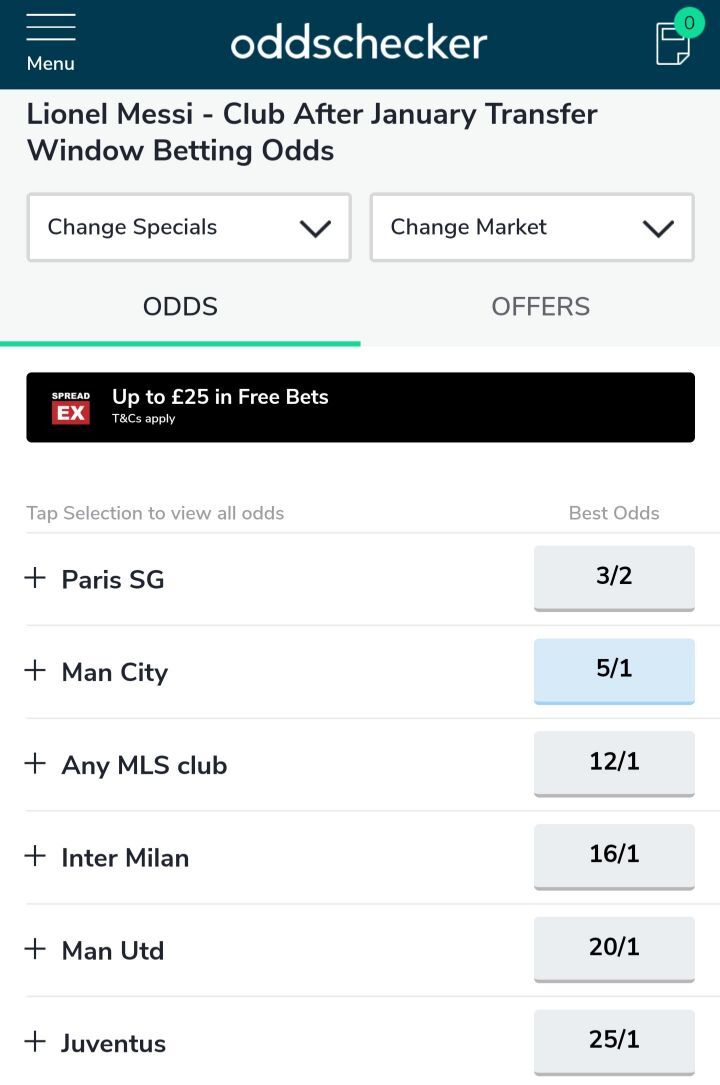Tap the oddschecker logo
Image resolution: width=720 pixels, height=1085 pixels.
[359, 43]
